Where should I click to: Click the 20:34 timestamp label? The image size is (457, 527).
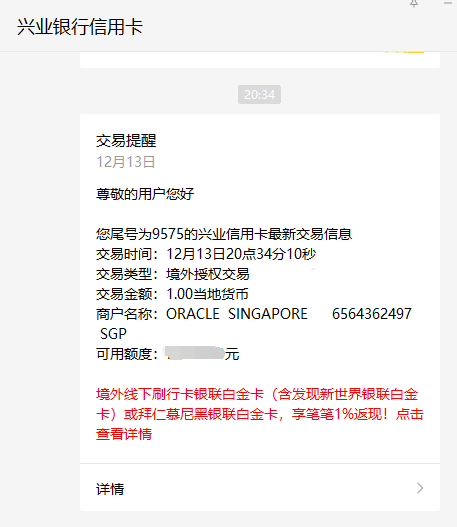[259, 94]
